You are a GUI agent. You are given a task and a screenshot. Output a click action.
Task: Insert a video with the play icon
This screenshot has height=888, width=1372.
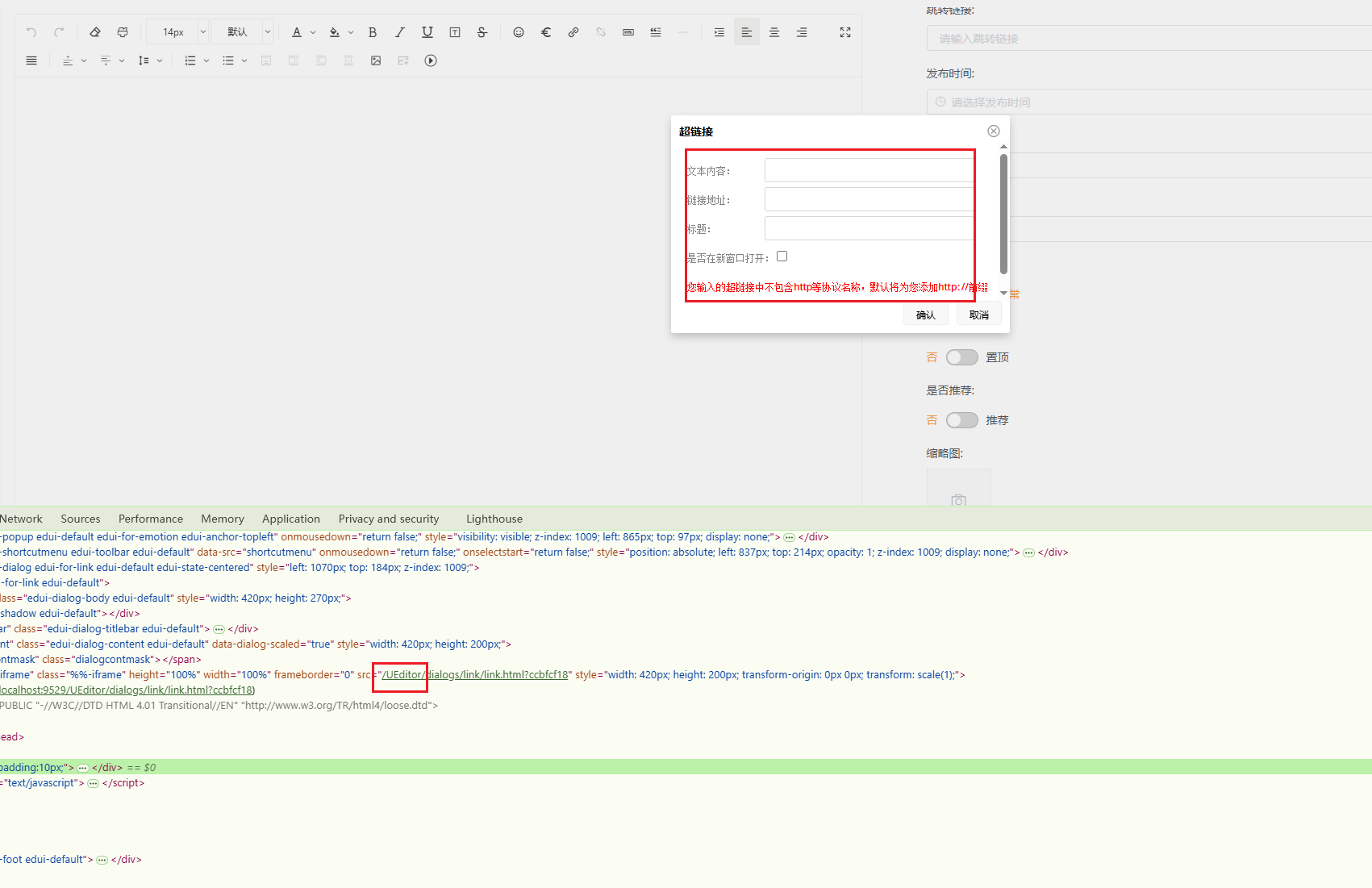[x=431, y=60]
